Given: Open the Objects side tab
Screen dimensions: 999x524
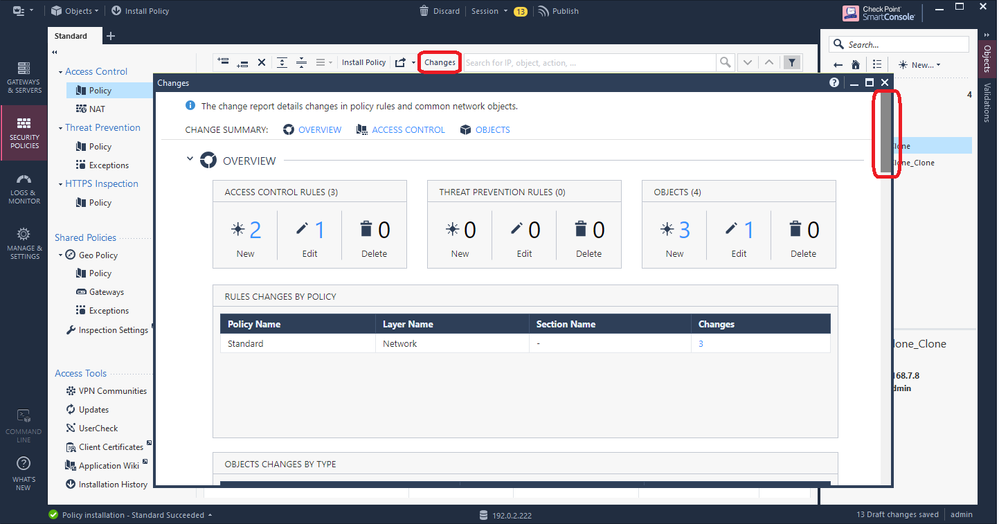Looking at the screenshot, I should (x=987, y=59).
